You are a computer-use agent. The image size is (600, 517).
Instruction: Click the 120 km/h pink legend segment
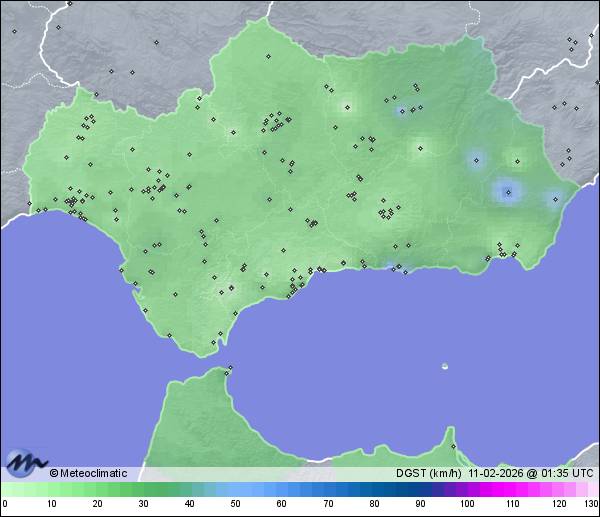[558, 489]
